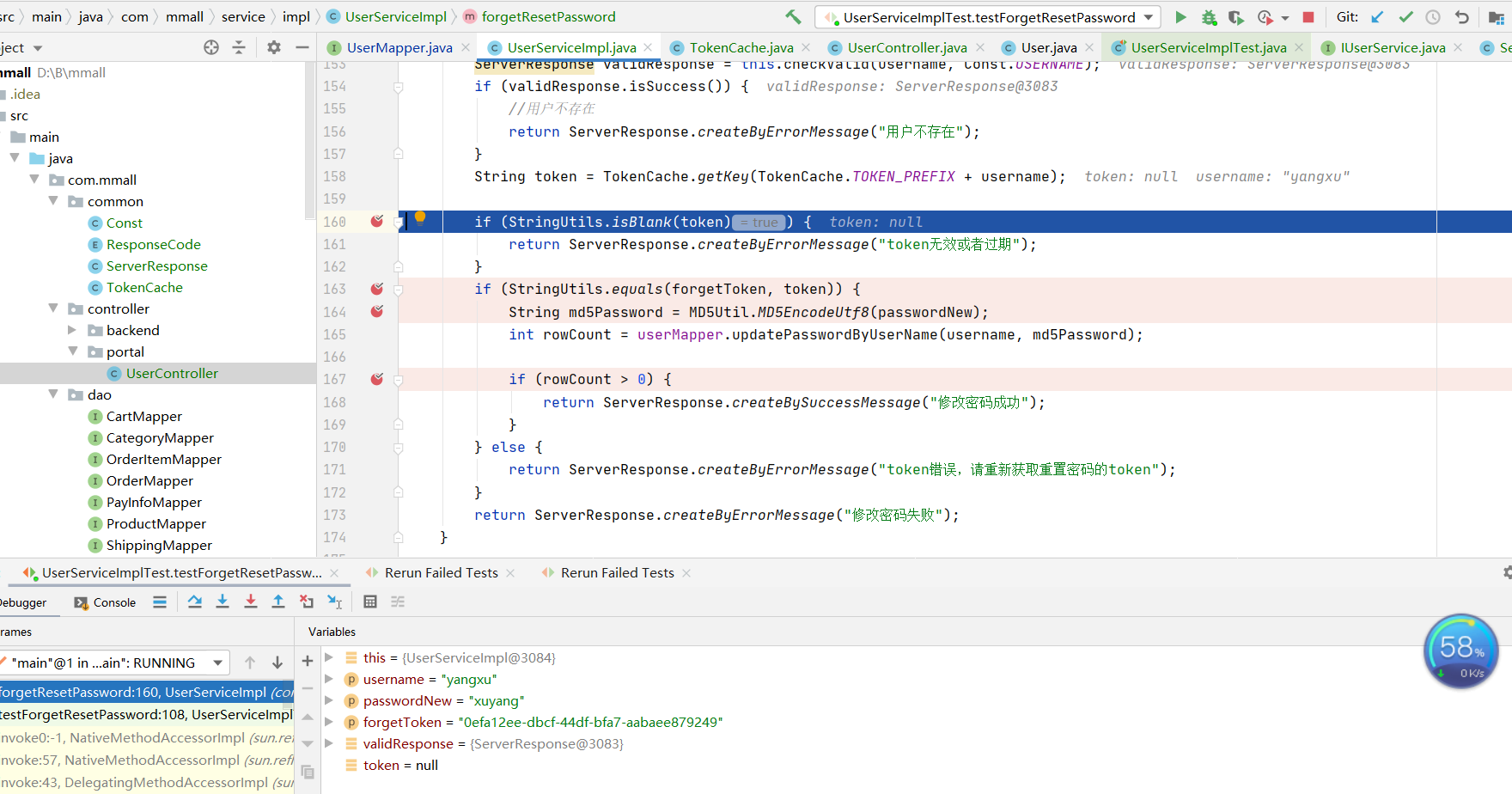Locate current file in Project tree
The height and width of the screenshot is (794, 1512).
(211, 47)
